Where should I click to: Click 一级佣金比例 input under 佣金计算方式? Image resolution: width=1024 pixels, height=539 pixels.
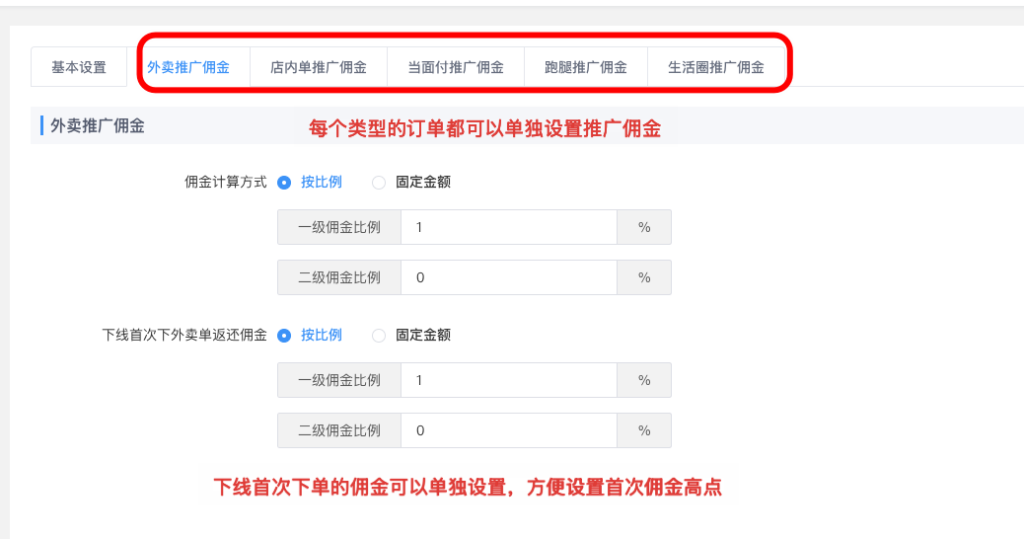(x=508, y=228)
